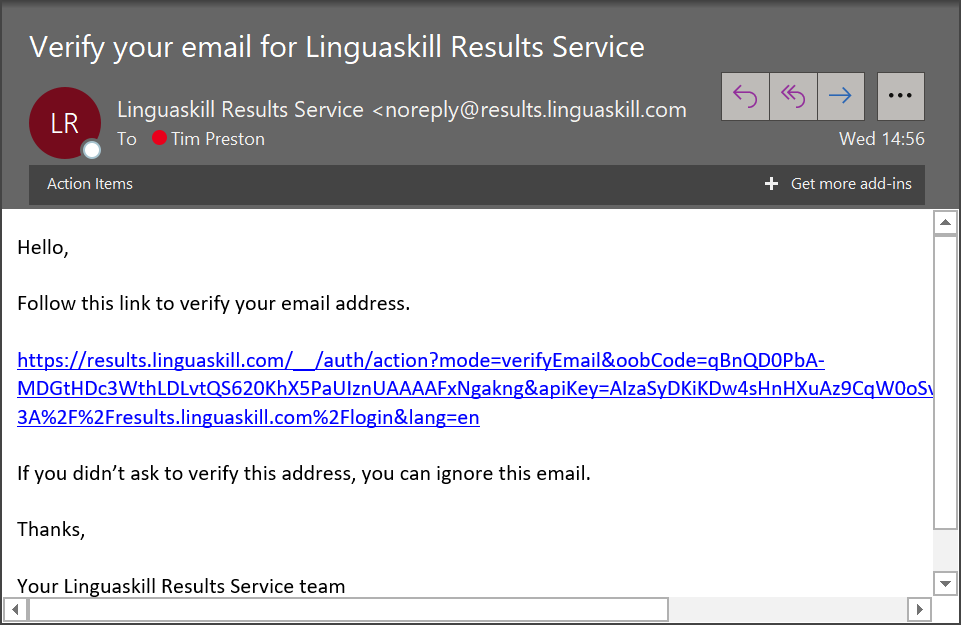Screen dimensions: 961x625
Task: Click the Forward arrow icon
Action: (x=840, y=96)
